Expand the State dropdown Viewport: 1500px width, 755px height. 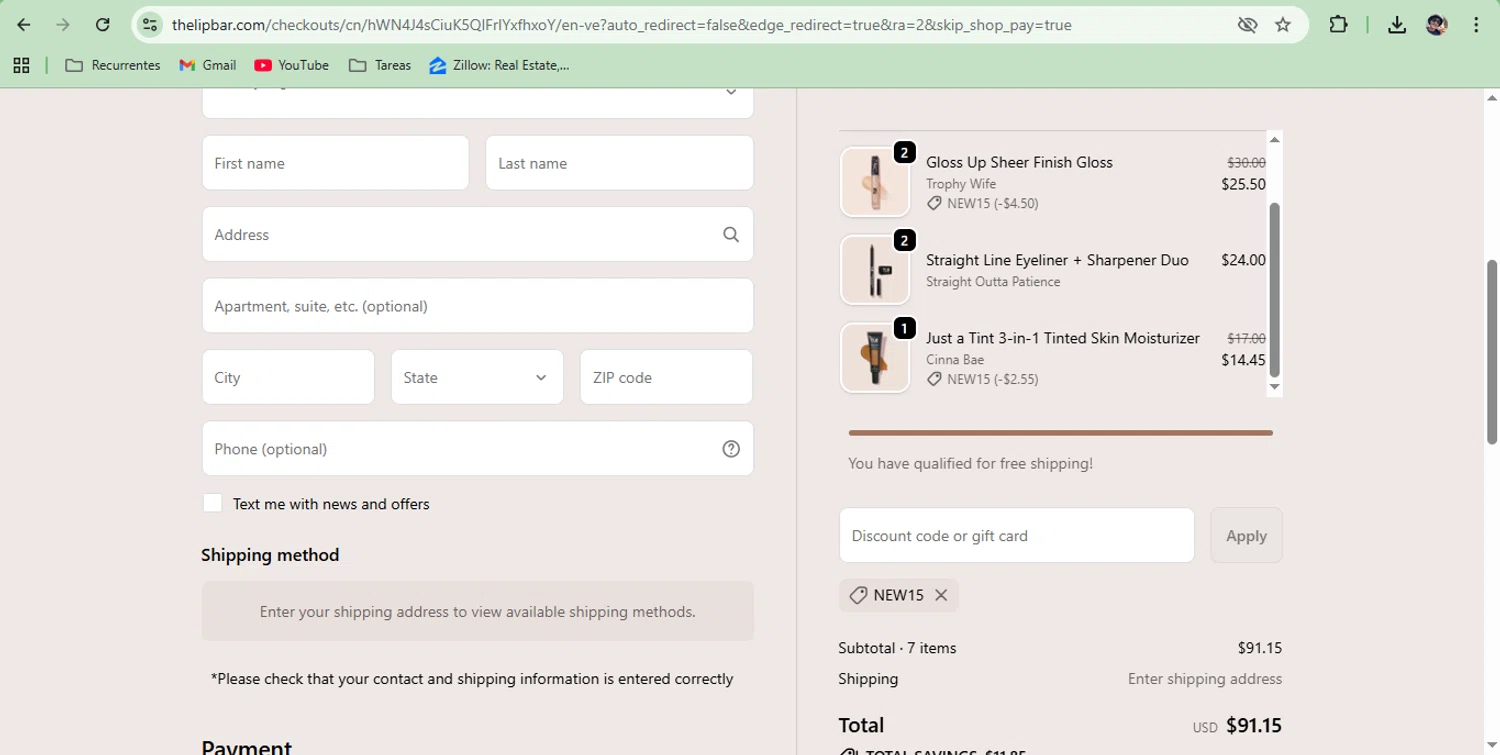click(x=477, y=377)
